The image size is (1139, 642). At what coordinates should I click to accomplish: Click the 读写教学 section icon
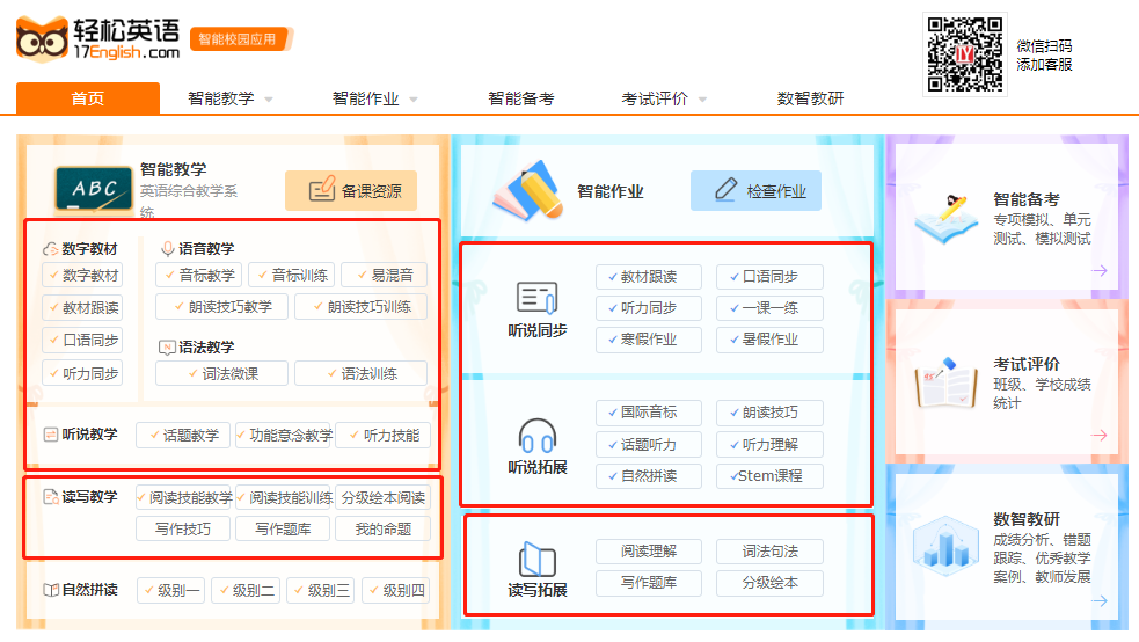(51, 497)
